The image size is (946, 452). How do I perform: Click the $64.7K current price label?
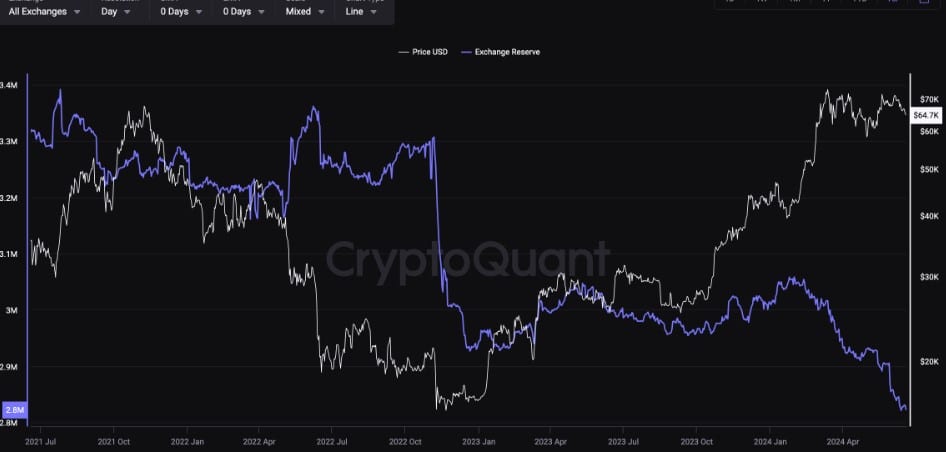tap(926, 116)
